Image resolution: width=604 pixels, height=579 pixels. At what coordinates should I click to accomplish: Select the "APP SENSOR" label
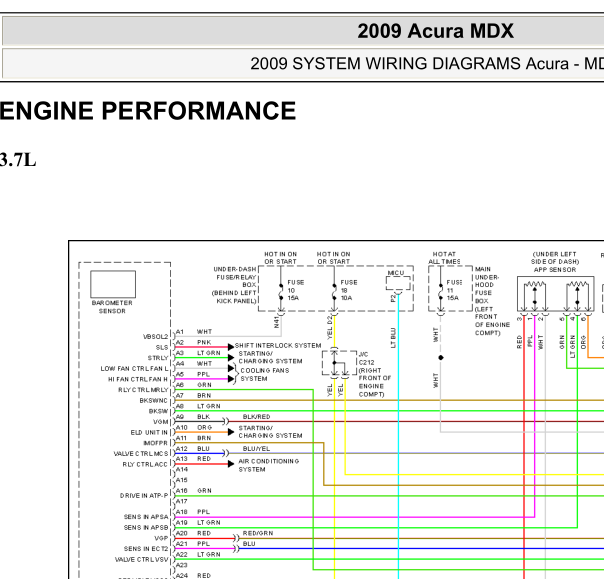point(555,270)
